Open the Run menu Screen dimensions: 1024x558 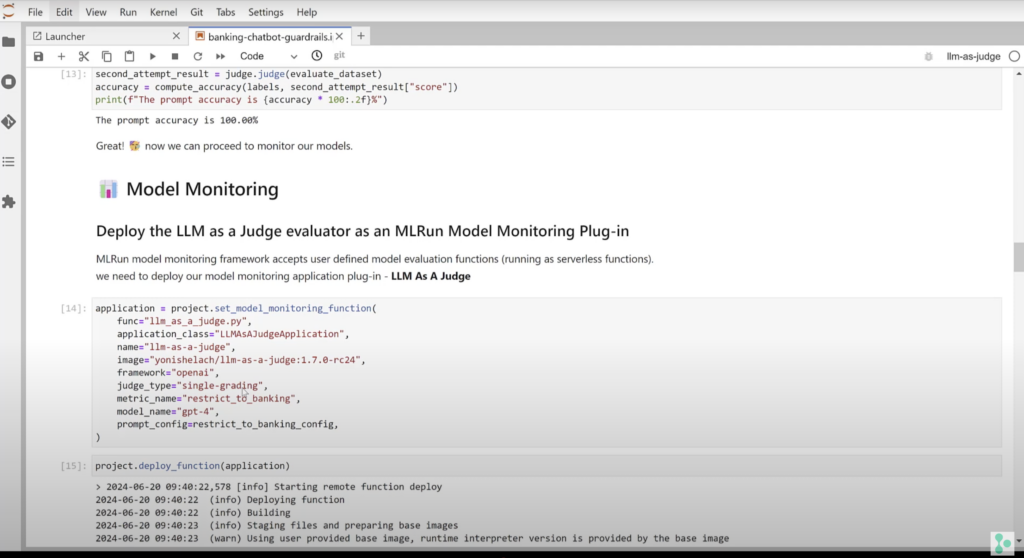click(128, 12)
